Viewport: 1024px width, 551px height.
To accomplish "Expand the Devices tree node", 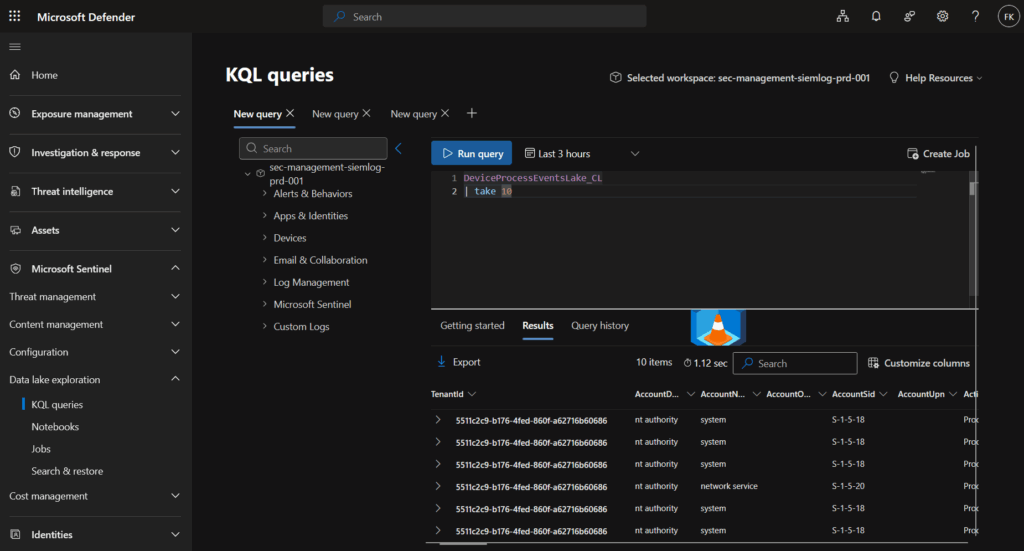I will [264, 238].
